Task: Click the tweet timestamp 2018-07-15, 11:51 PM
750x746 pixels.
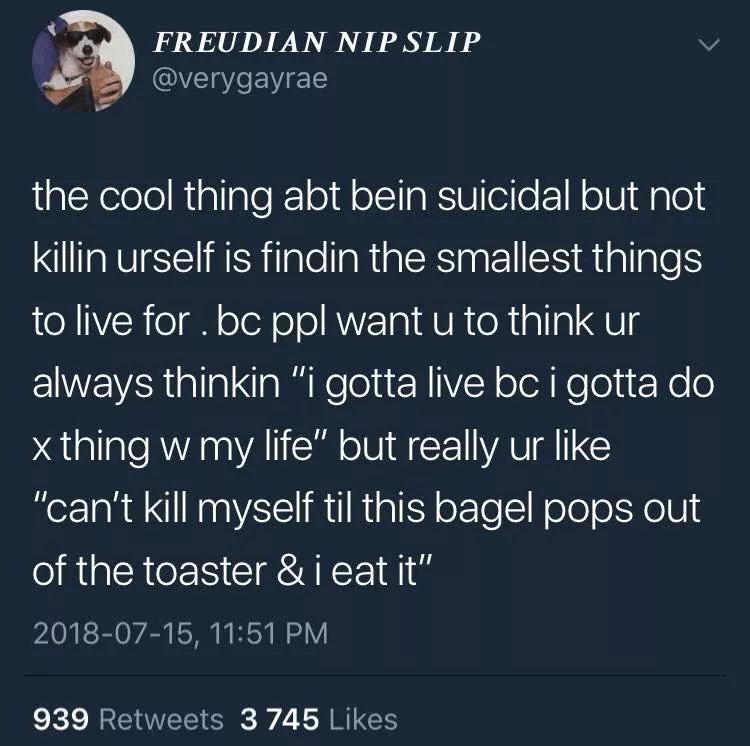Action: [180, 632]
